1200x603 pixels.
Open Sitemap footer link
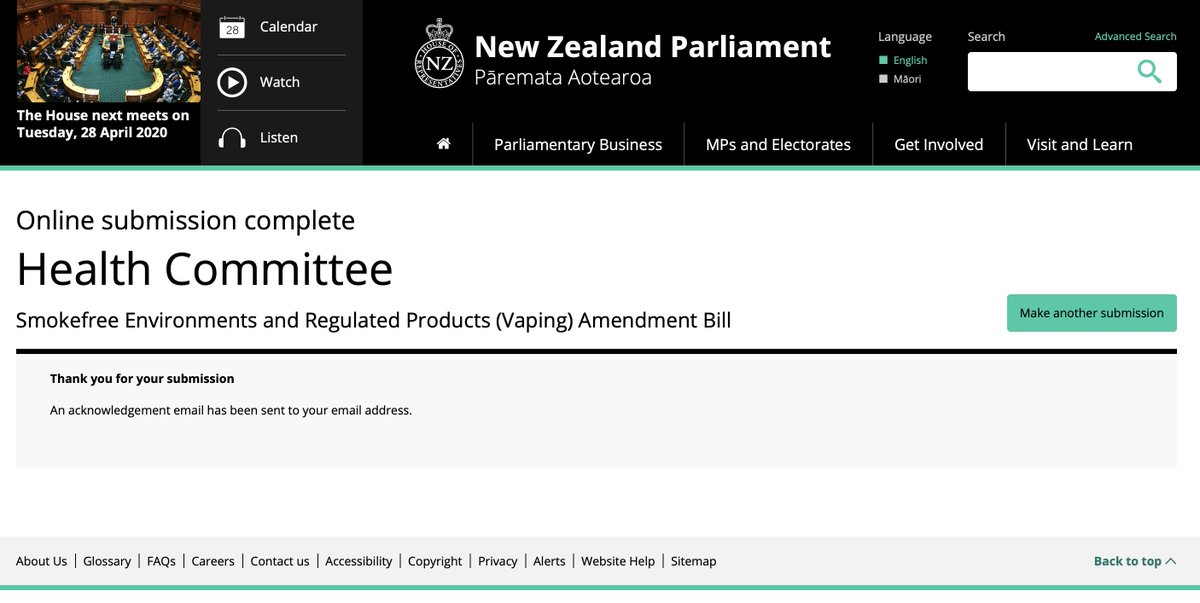tap(694, 561)
